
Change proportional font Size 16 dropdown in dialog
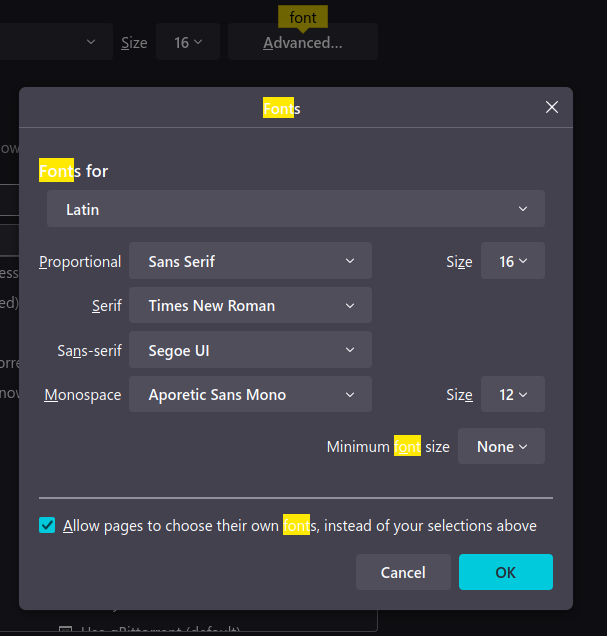click(x=513, y=261)
